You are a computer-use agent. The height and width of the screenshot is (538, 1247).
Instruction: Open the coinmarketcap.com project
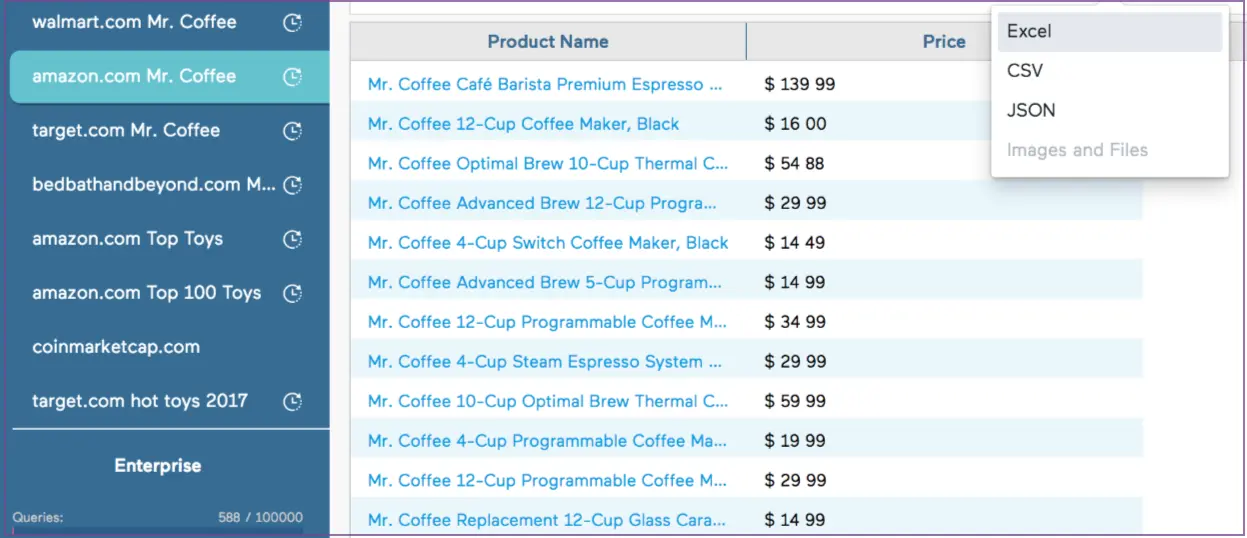click(x=116, y=347)
